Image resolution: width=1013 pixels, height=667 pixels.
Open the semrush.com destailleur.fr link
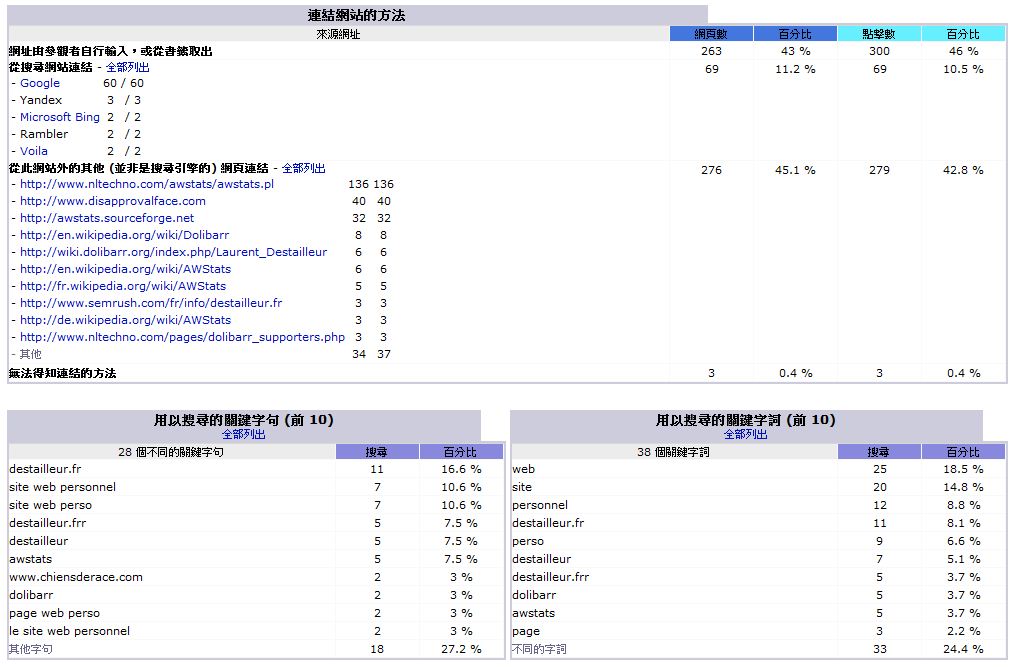click(151, 303)
